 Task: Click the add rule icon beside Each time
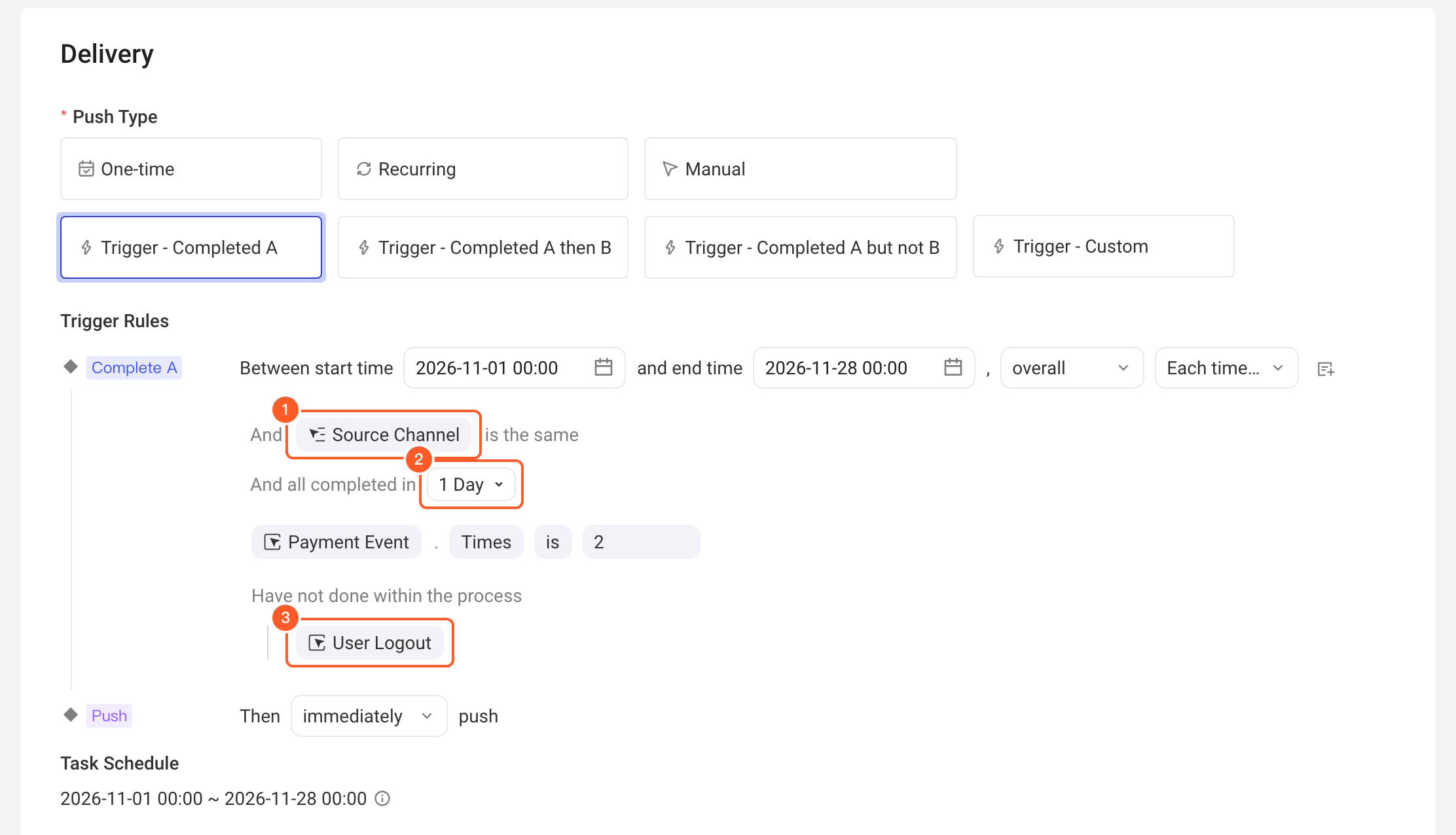tap(1326, 369)
